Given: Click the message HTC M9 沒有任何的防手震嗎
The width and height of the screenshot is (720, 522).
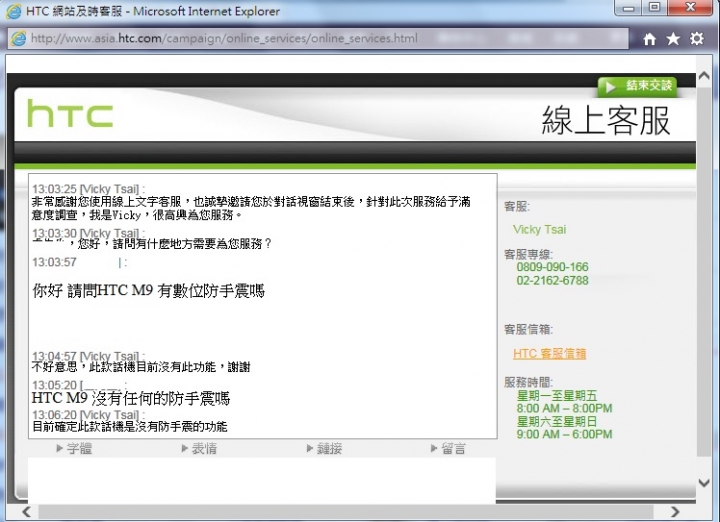Looking at the screenshot, I should tap(131, 398).
